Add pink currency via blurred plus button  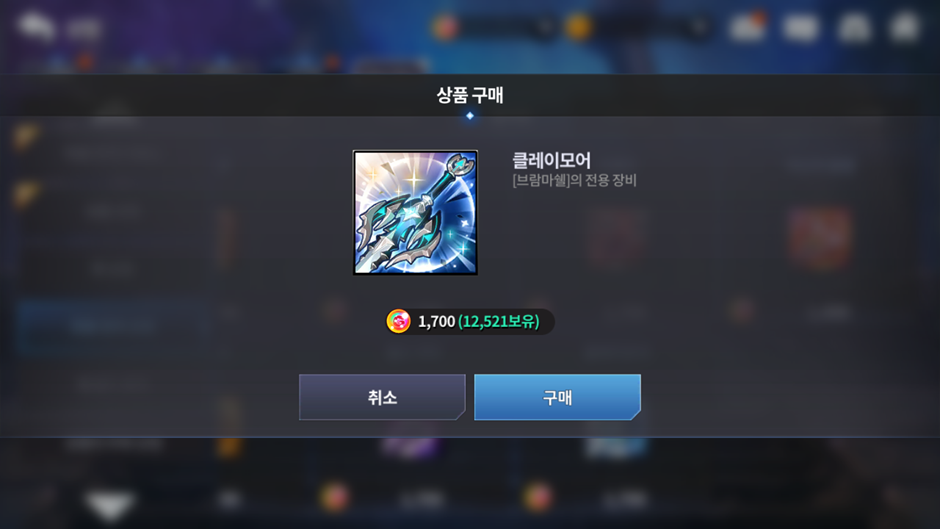click(544, 27)
